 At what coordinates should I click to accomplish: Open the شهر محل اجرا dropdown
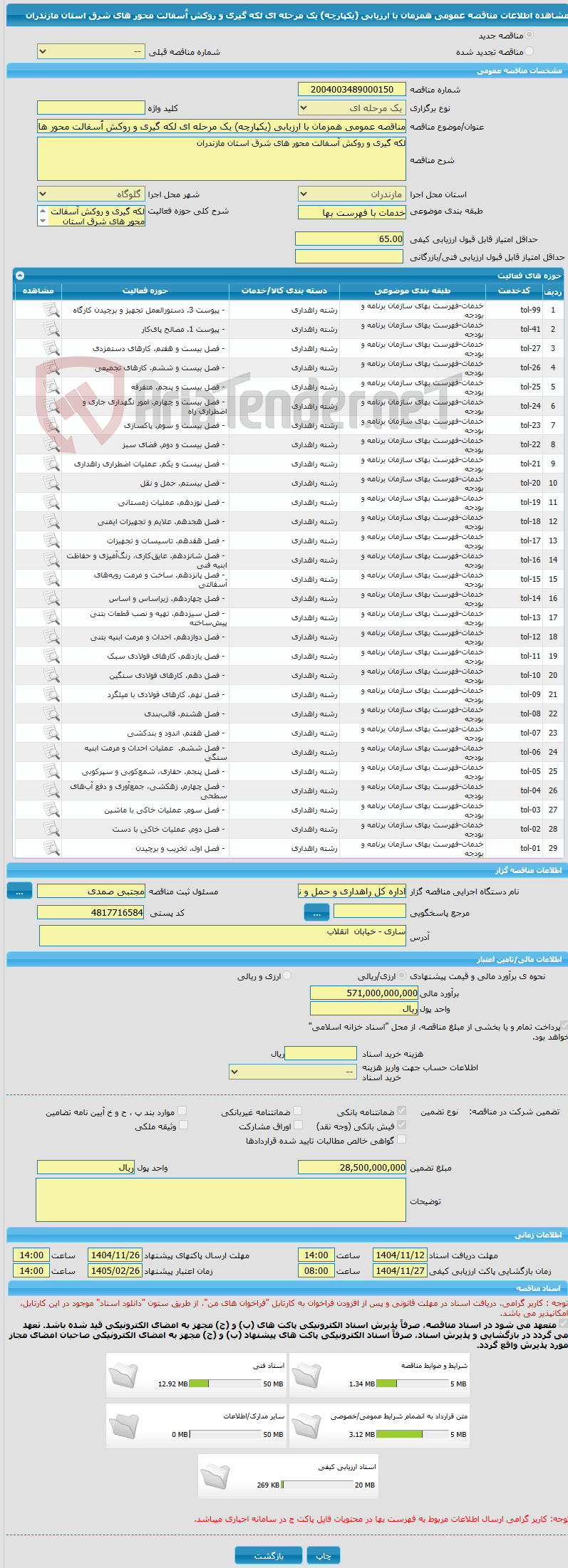tap(91, 194)
